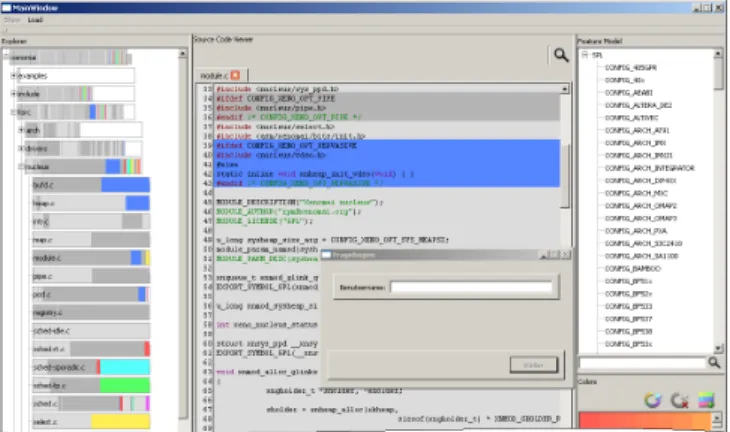Click the green coverage bar of sched-tp.c
The width and height of the screenshot is (730, 432).
[125, 385]
